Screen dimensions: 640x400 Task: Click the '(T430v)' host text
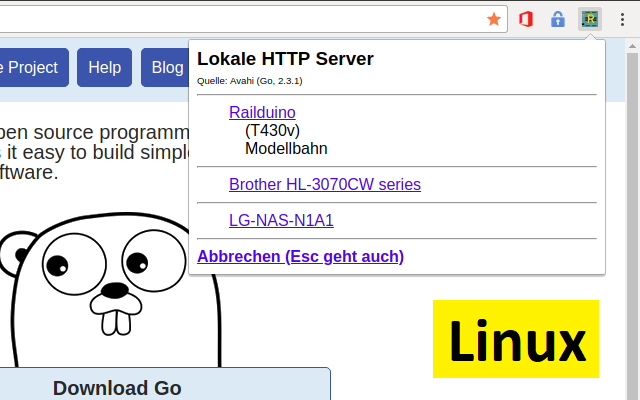pos(272,131)
